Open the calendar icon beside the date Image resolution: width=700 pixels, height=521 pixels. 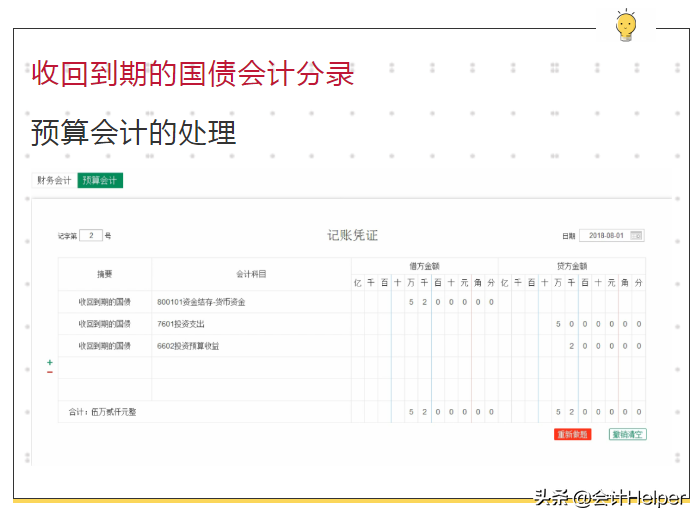coord(637,235)
